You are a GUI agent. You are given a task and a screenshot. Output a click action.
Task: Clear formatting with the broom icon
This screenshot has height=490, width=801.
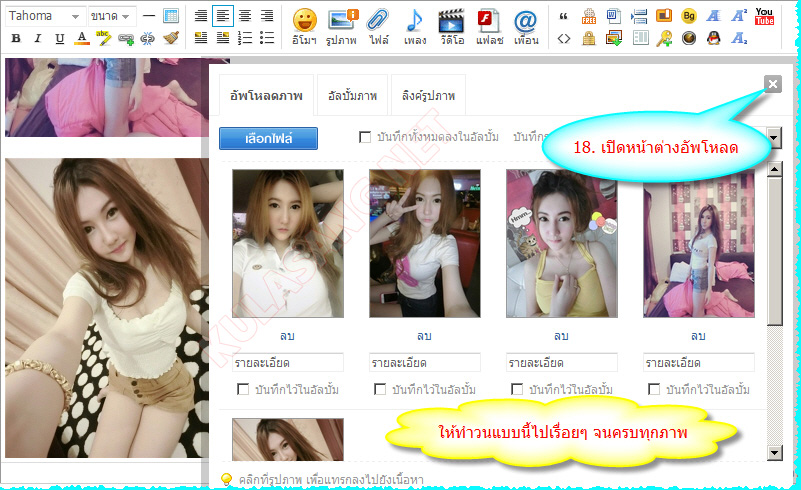click(171, 38)
